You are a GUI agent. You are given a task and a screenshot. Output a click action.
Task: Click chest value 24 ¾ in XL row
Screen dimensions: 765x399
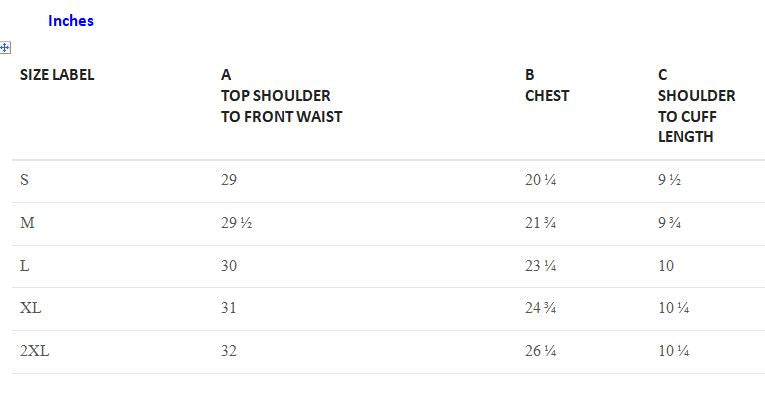tap(541, 308)
